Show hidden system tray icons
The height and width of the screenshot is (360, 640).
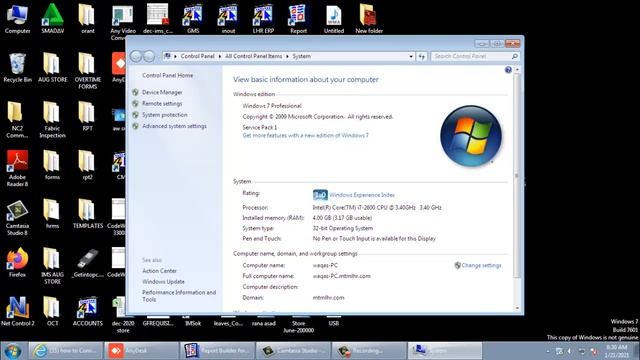tap(547, 351)
